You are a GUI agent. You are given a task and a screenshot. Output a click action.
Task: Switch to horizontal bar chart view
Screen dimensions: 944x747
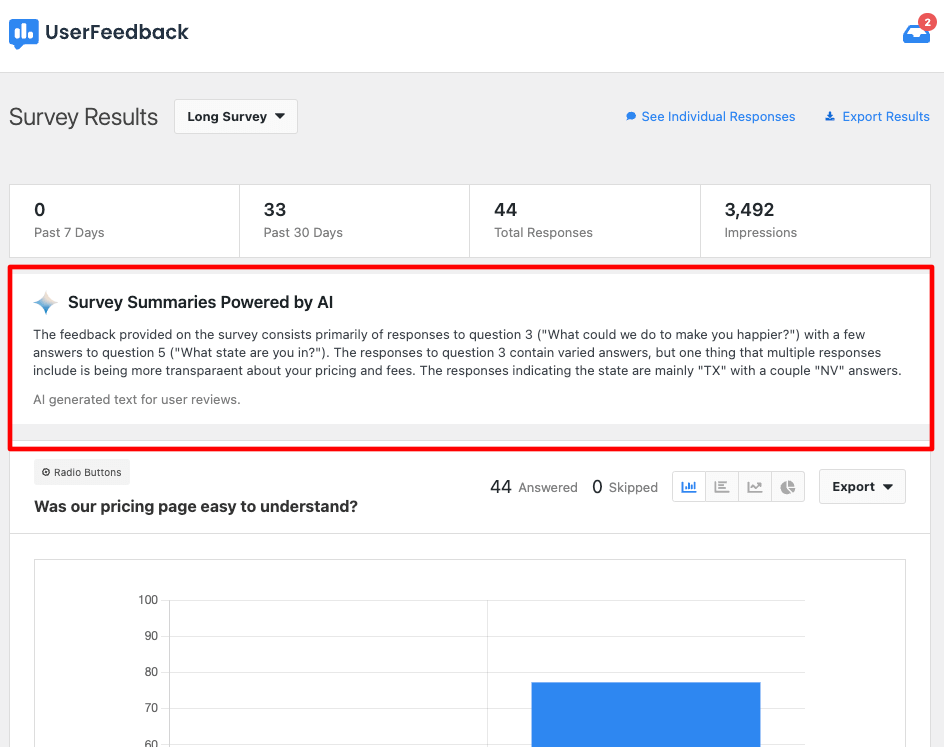(721, 487)
